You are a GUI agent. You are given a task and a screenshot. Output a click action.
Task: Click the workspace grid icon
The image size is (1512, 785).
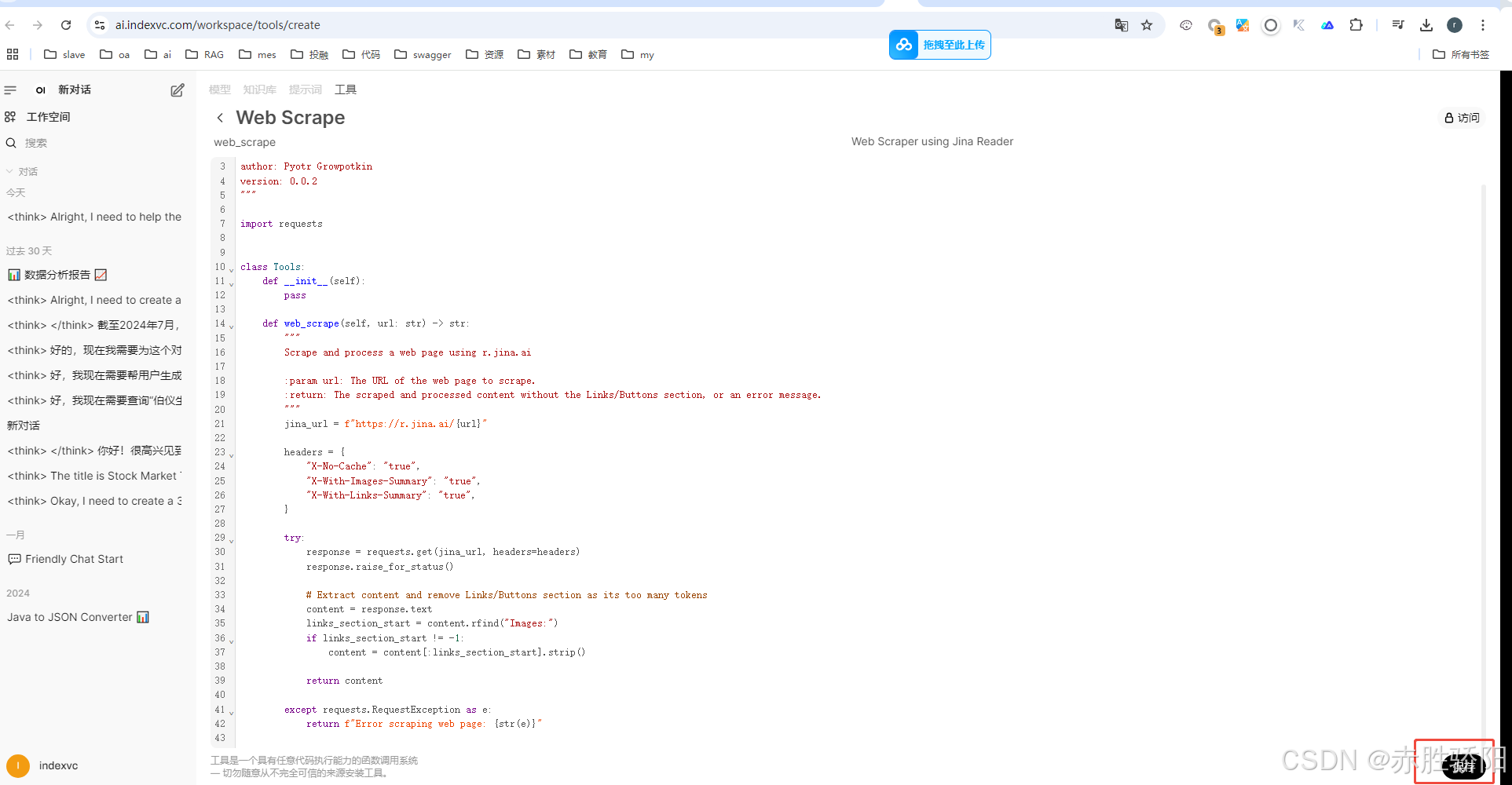click(x=10, y=117)
